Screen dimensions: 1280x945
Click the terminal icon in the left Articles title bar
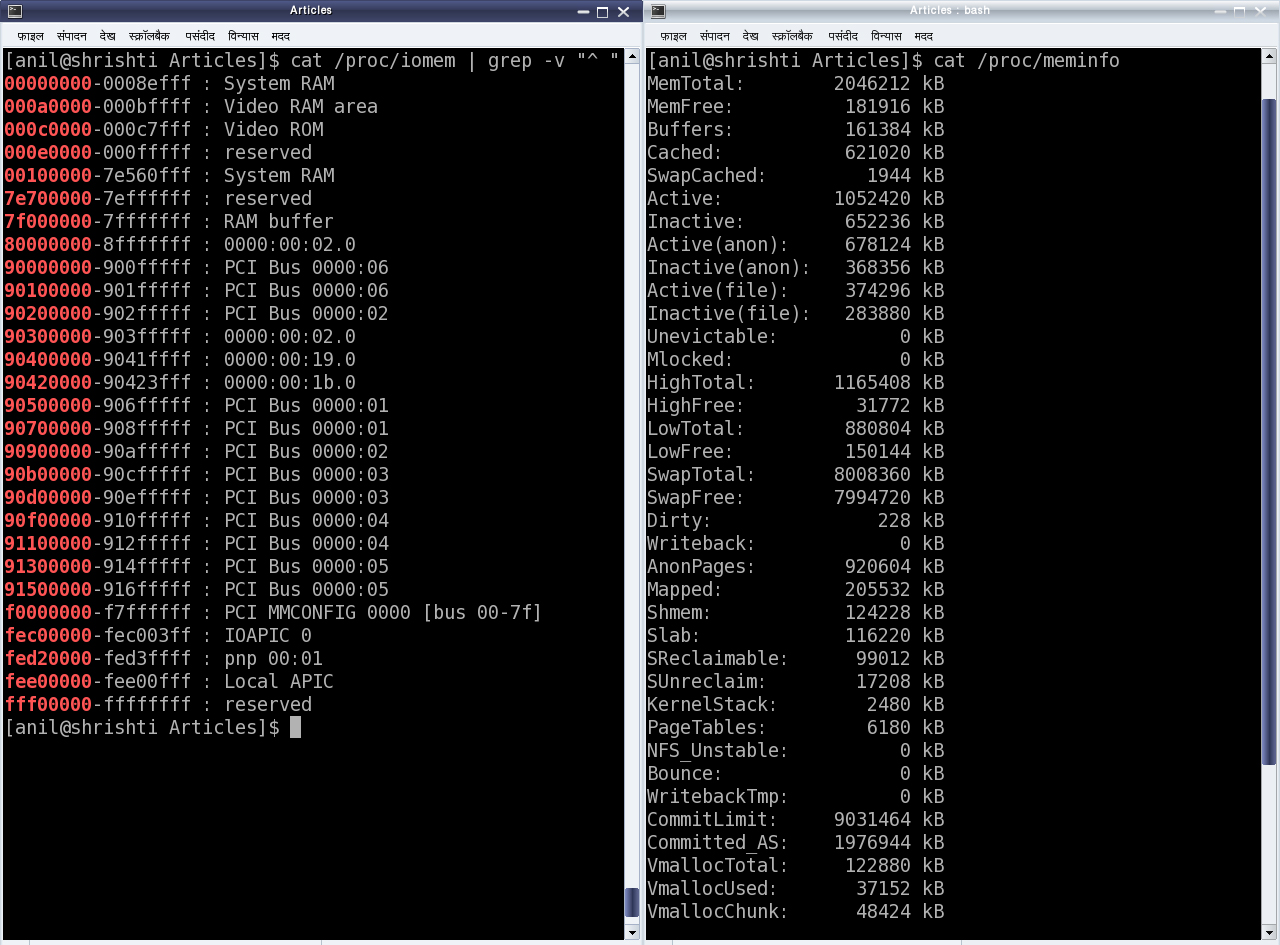13,11
